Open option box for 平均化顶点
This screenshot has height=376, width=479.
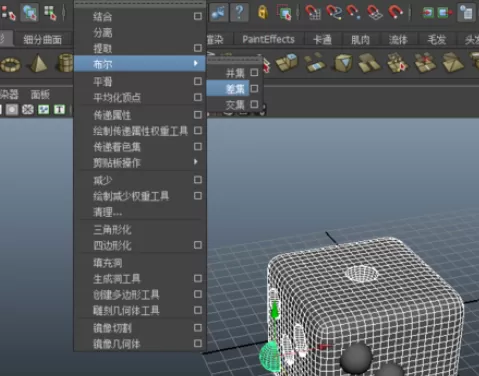click(x=198, y=97)
